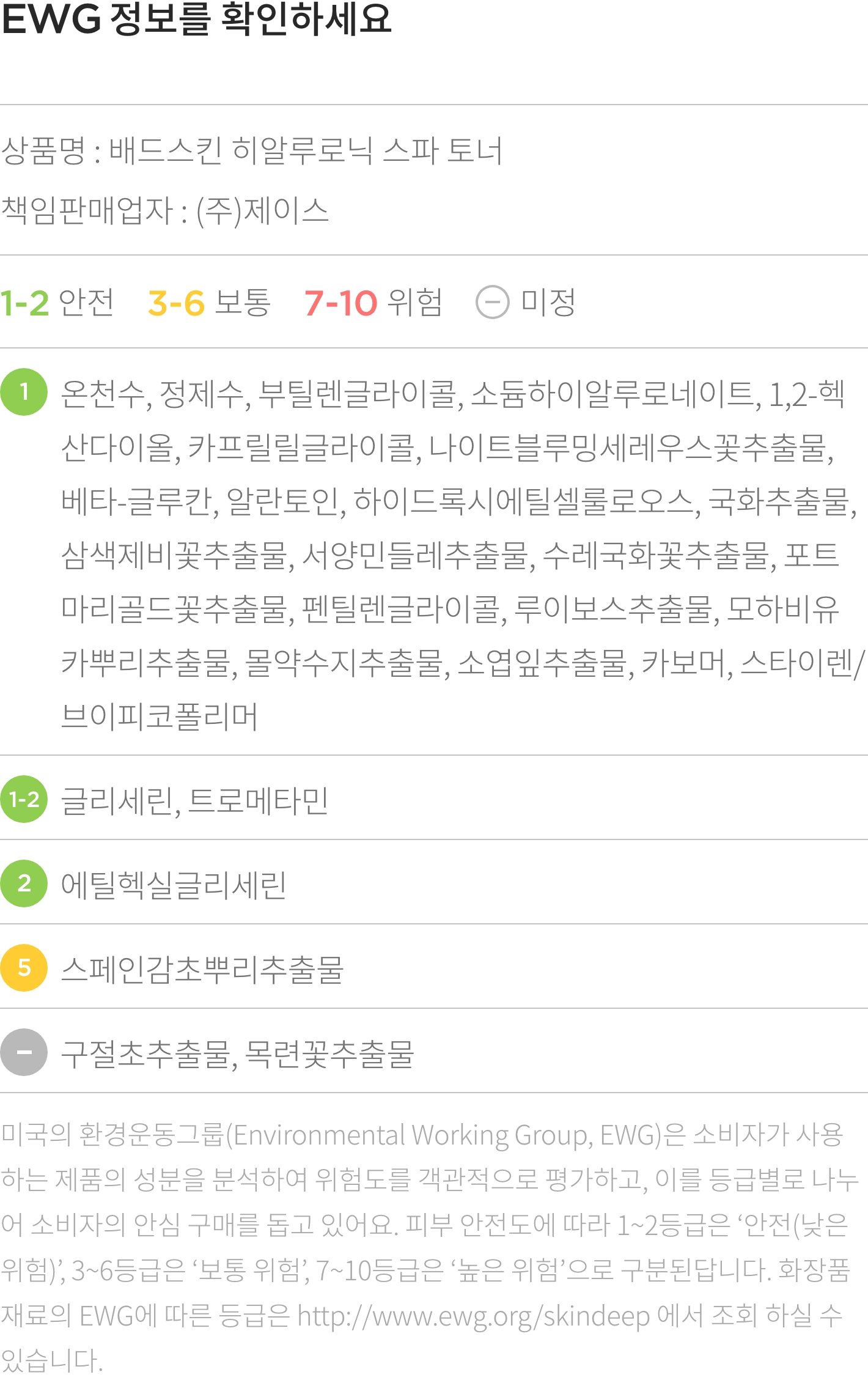Open the www.ewg.org/skindeep link

point(474,1316)
